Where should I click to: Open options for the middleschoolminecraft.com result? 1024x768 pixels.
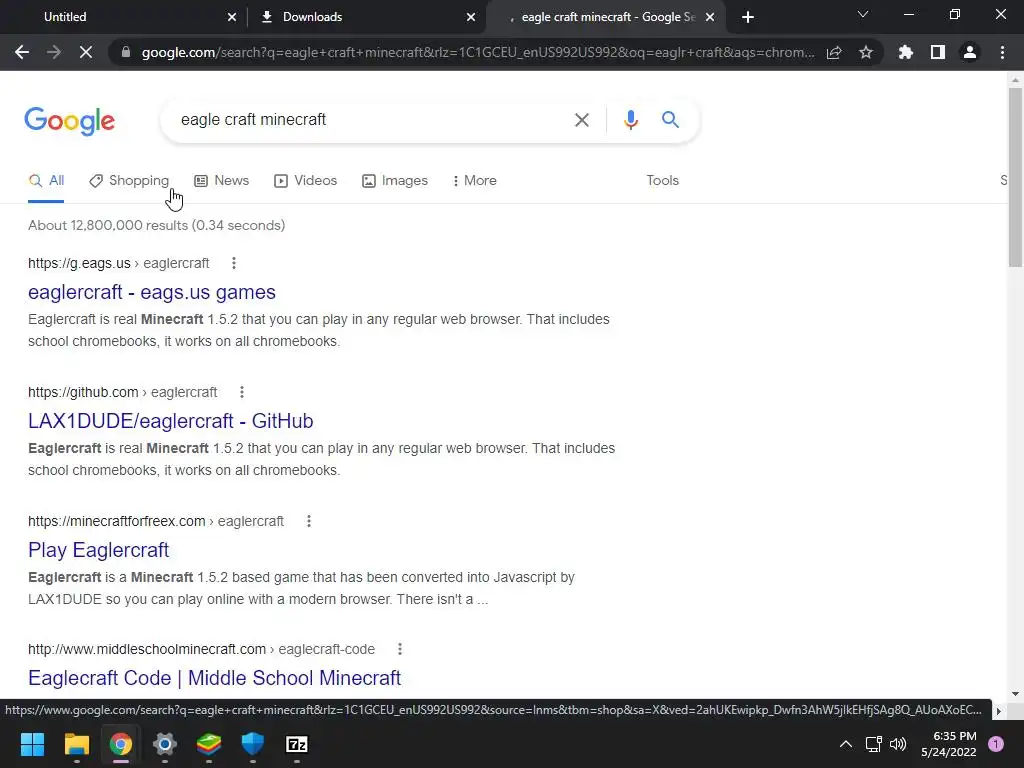point(400,649)
